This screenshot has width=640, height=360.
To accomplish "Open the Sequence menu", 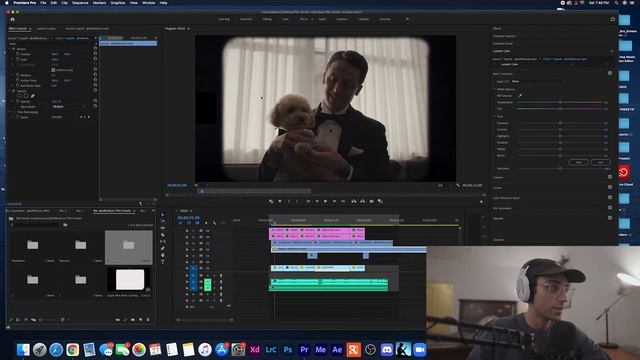I will click(x=80, y=3).
